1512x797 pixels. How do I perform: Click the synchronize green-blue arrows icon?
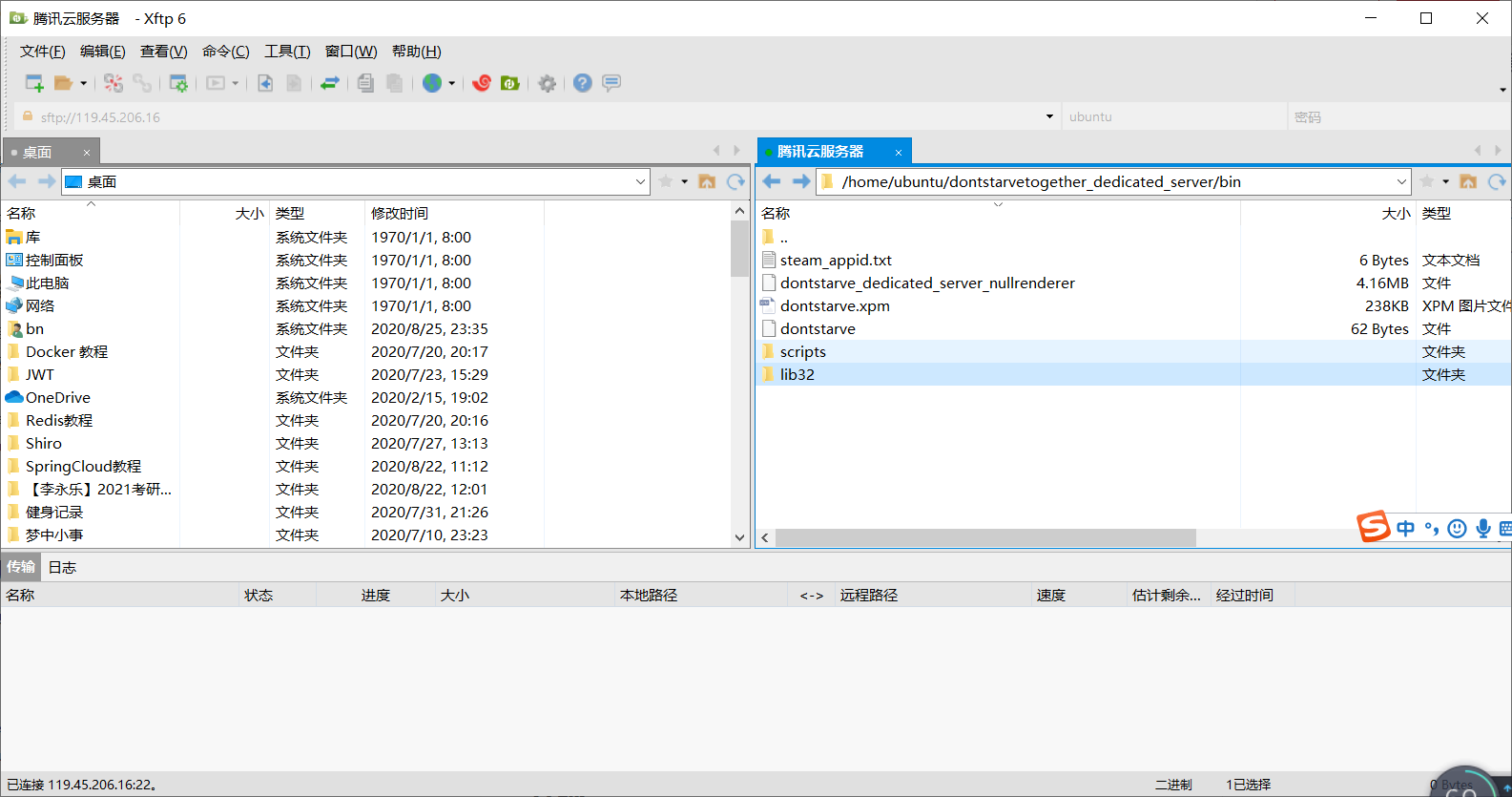pos(329,83)
